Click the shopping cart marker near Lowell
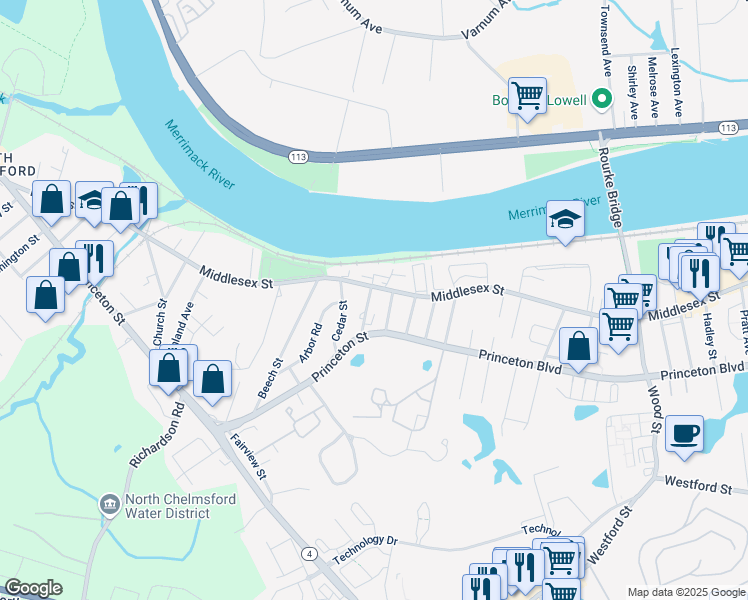Viewport: 748px width, 600px height. (527, 100)
